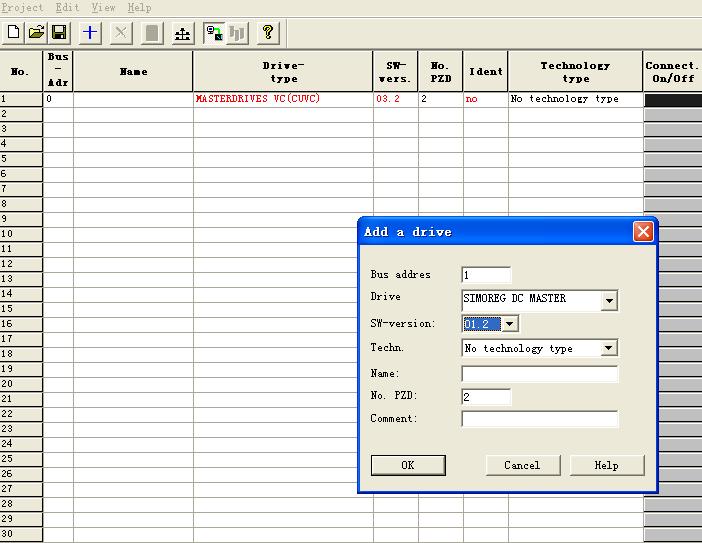Toggle Connect On/Off cell for row 5
Viewport: 702px width, 543px height.
[x=673, y=159]
